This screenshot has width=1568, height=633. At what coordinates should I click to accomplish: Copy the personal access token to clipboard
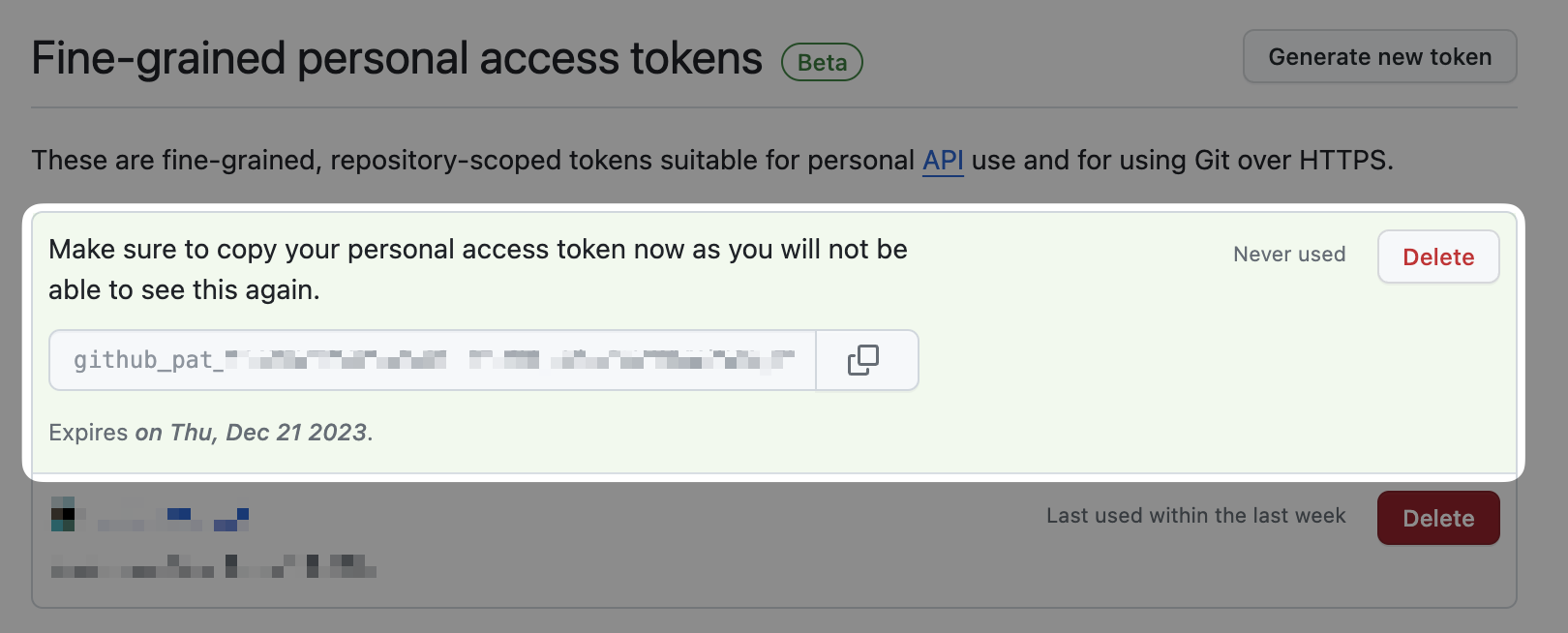click(x=864, y=359)
